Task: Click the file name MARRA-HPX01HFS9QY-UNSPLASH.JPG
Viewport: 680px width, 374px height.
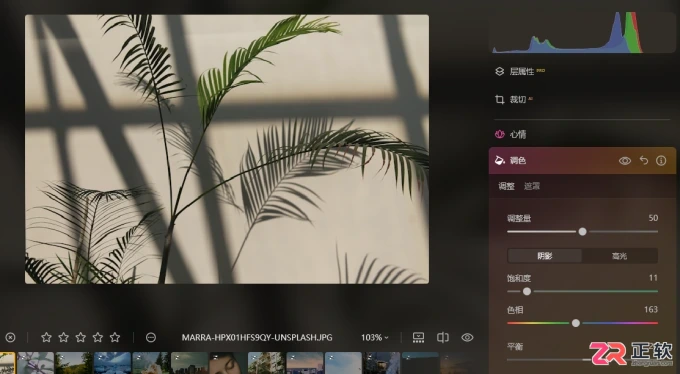Action: point(257,338)
